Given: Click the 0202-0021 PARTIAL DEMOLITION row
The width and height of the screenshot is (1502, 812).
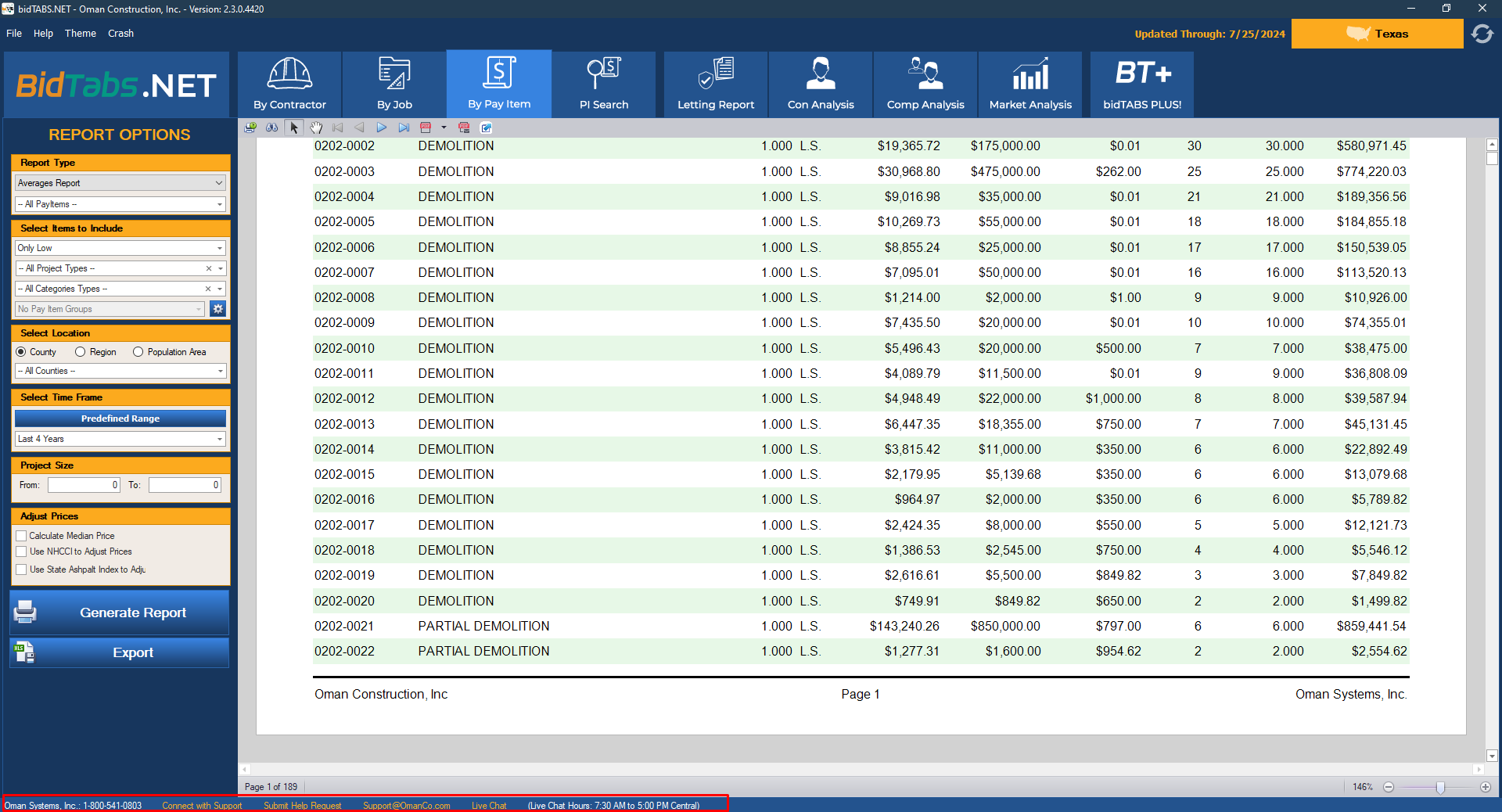Looking at the screenshot, I should point(861,626).
